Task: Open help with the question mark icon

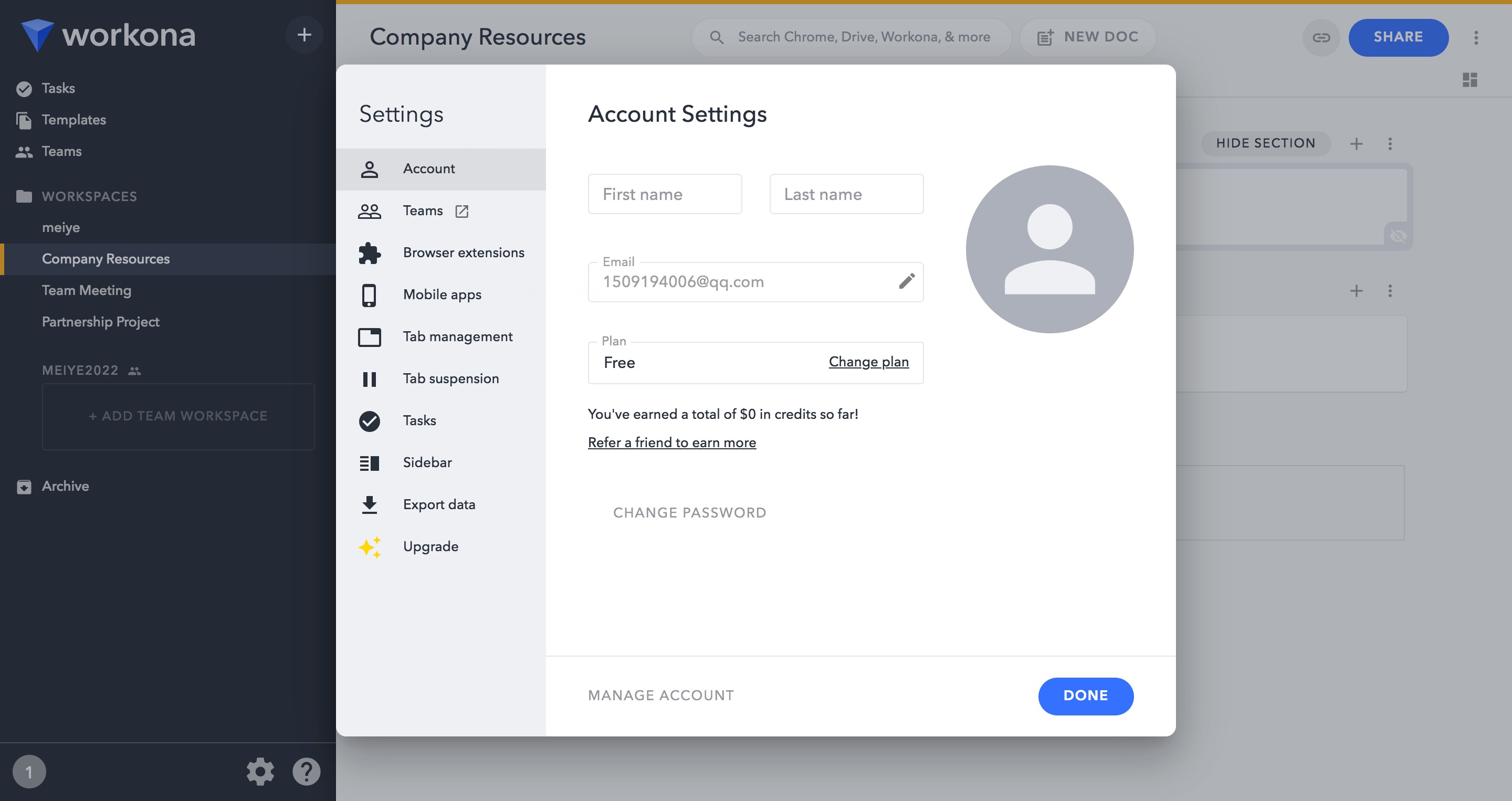Action: tap(307, 771)
